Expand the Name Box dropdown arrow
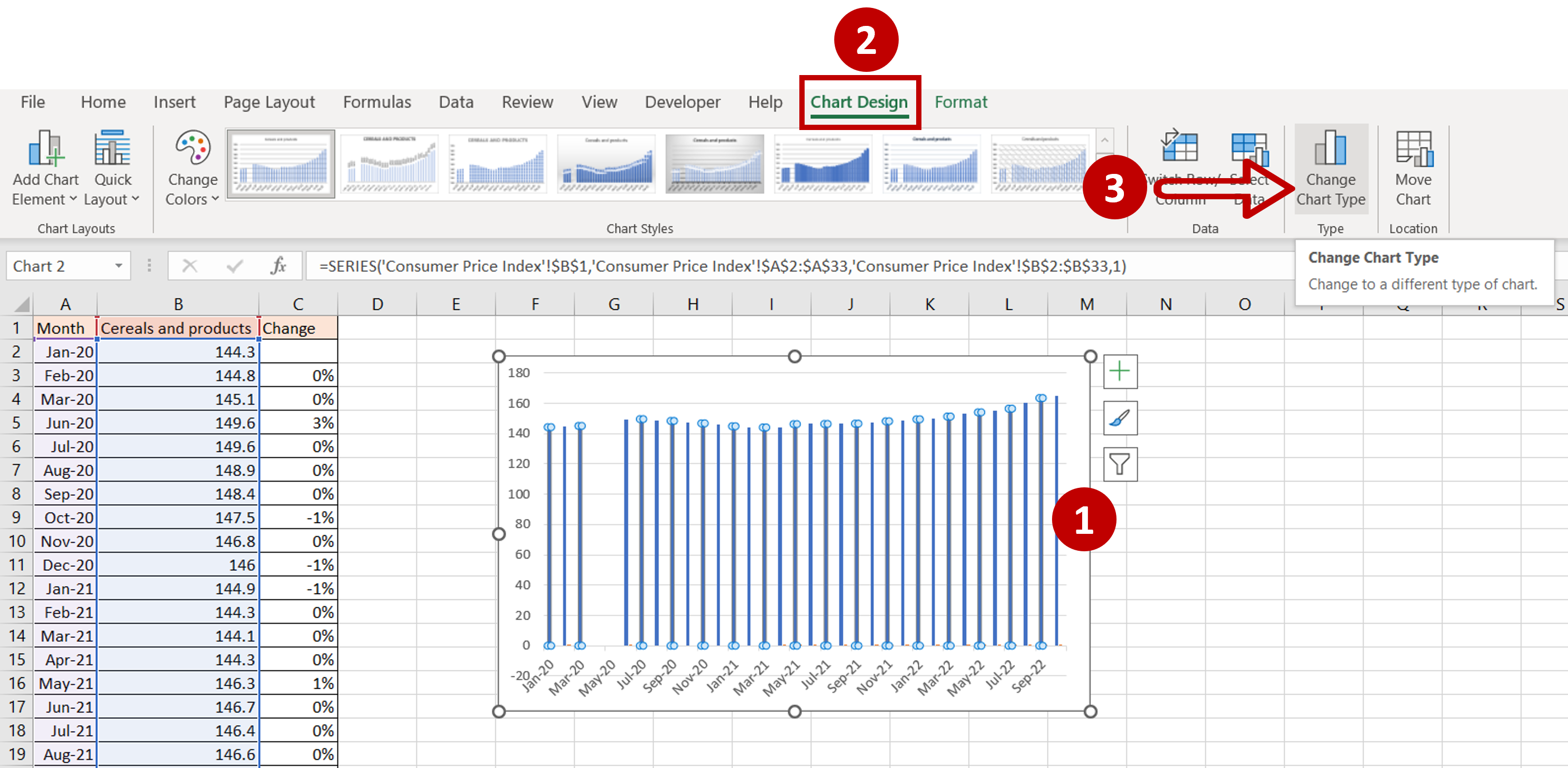The width and height of the screenshot is (1568, 768). [119, 266]
